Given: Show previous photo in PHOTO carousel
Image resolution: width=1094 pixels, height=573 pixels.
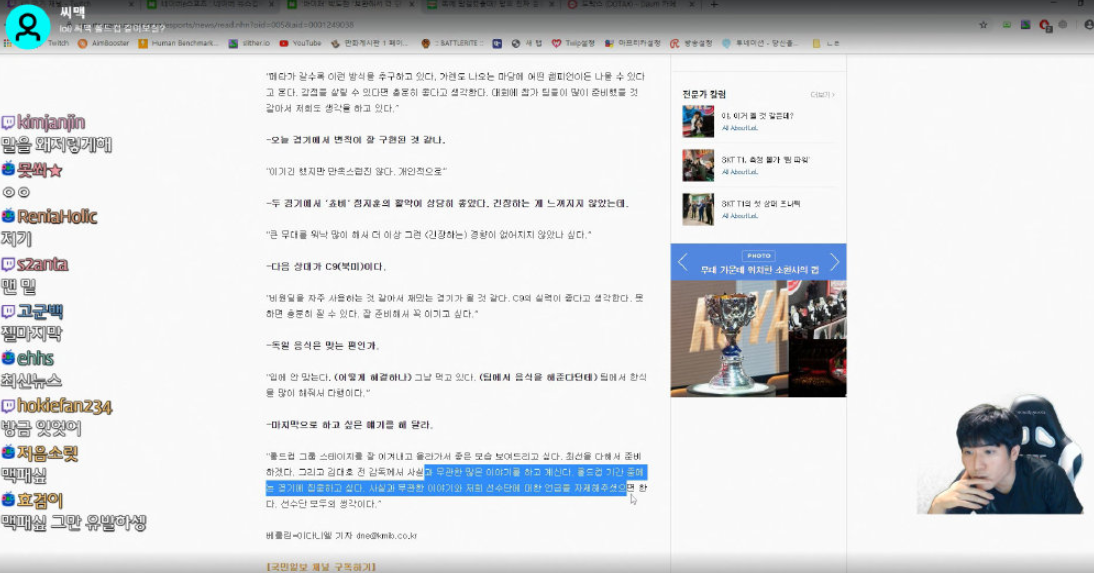Looking at the screenshot, I should 683,263.
